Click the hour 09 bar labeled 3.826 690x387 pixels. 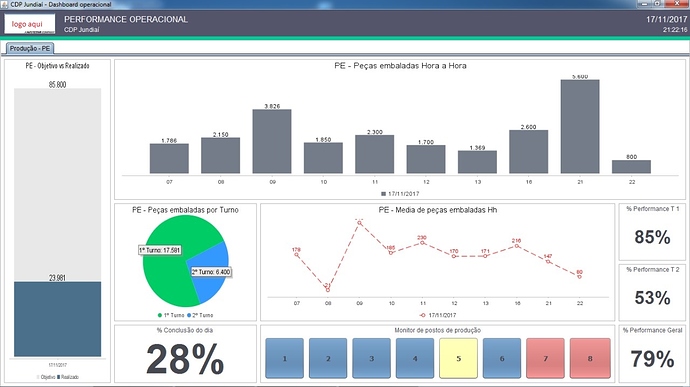(272, 141)
